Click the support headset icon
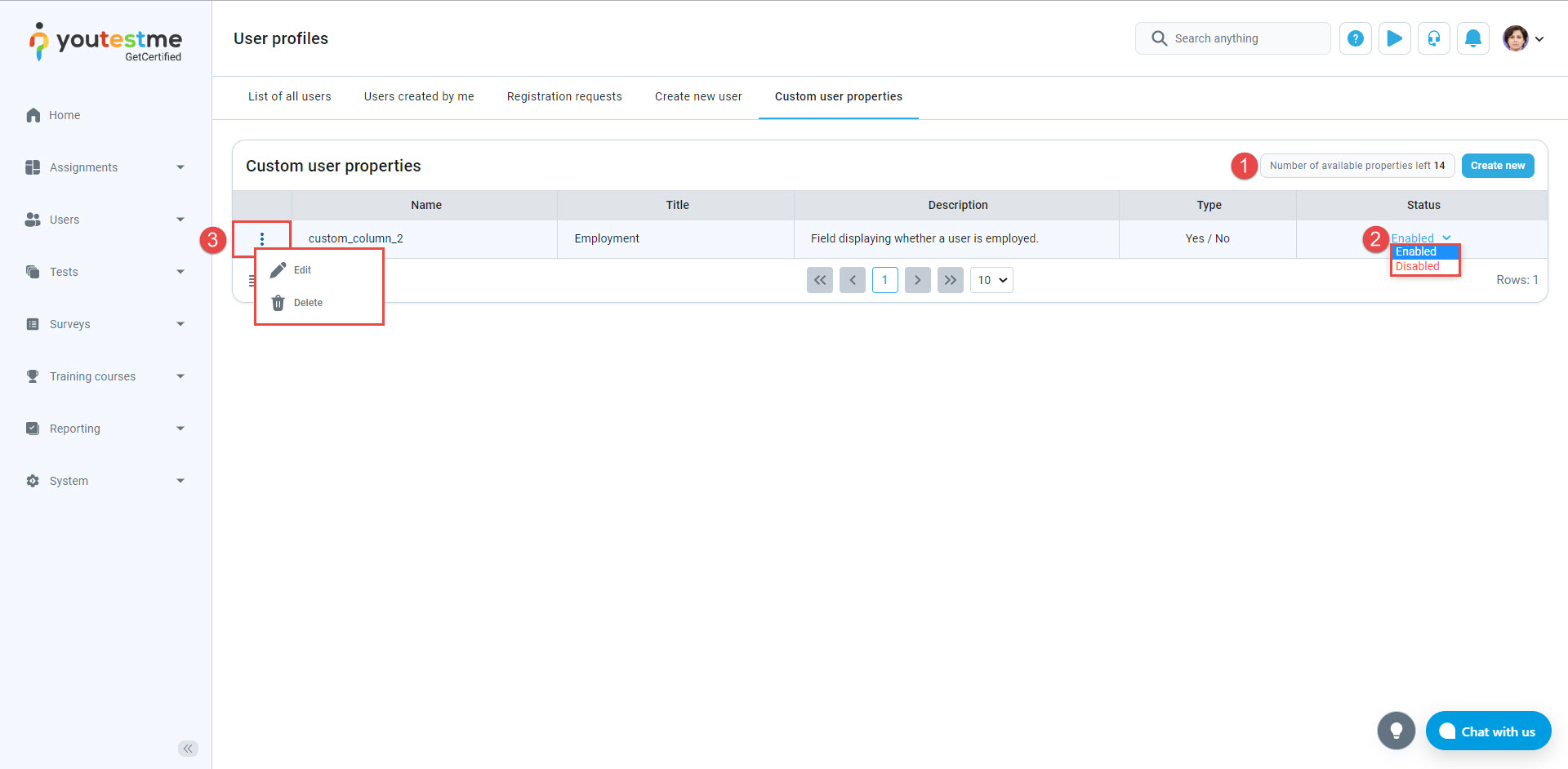1568x769 pixels. (1434, 38)
